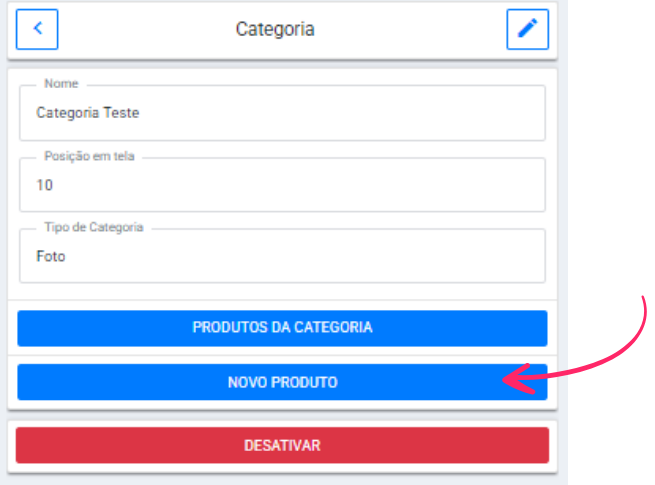Open the Tipo de Categoria field
655x485 pixels.
click(282, 256)
